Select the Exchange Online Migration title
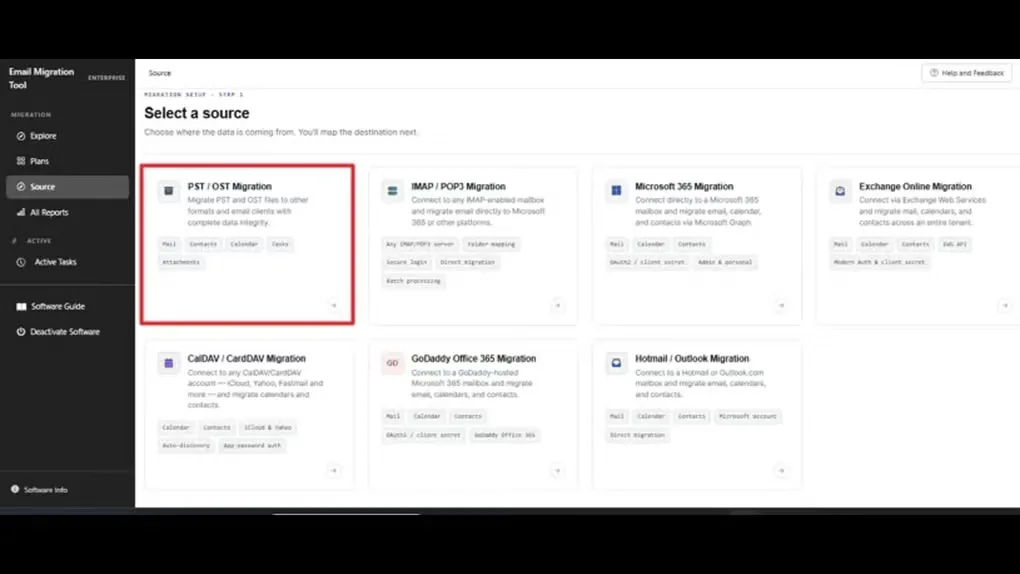Image resolution: width=1020 pixels, height=574 pixels. coord(915,186)
